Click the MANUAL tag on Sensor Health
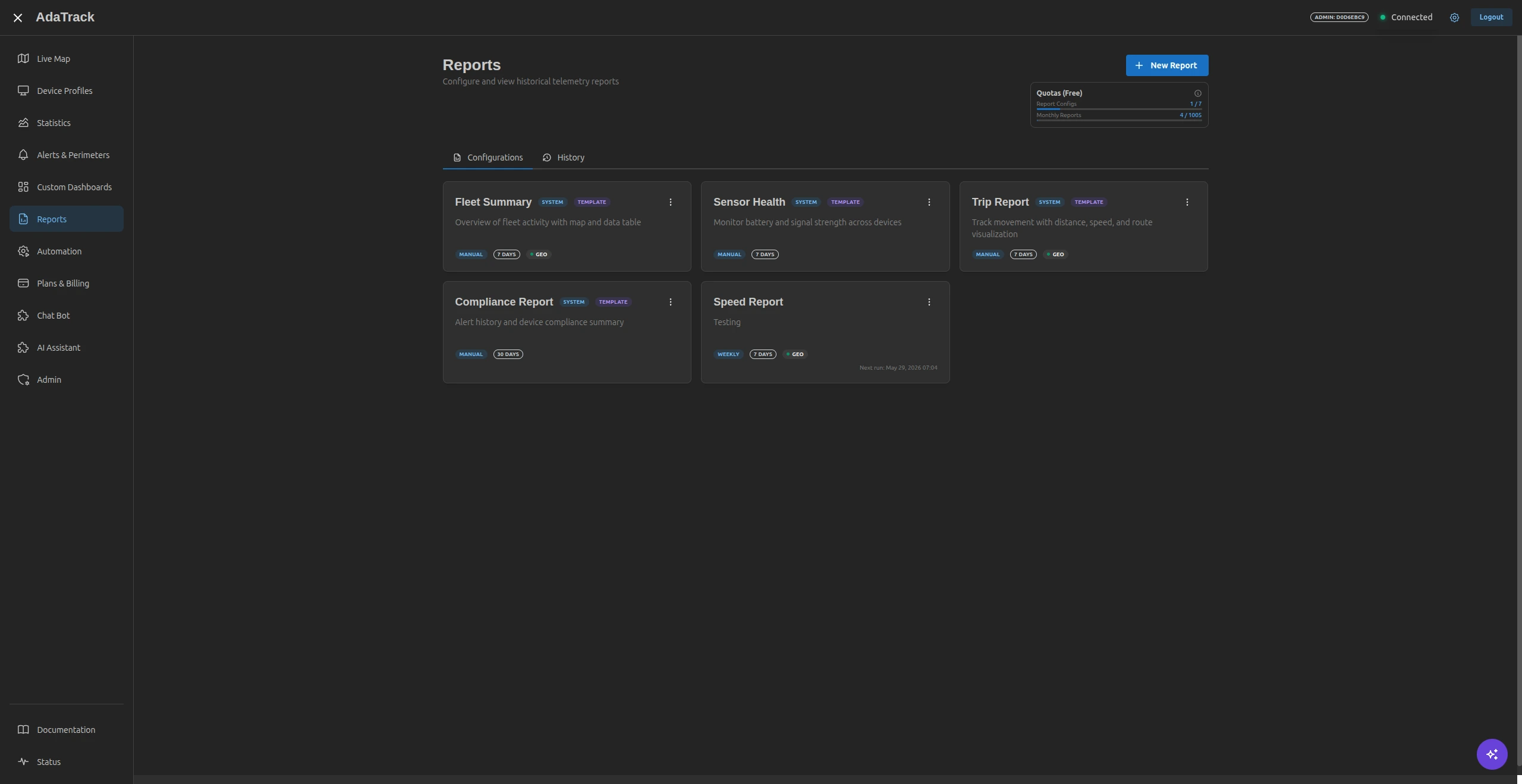Viewport: 1522px width, 784px height. pos(729,254)
